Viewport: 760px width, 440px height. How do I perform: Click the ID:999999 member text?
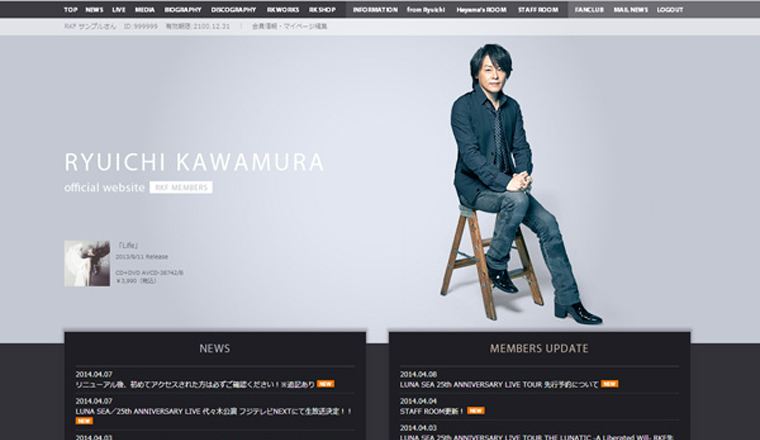pos(141,27)
